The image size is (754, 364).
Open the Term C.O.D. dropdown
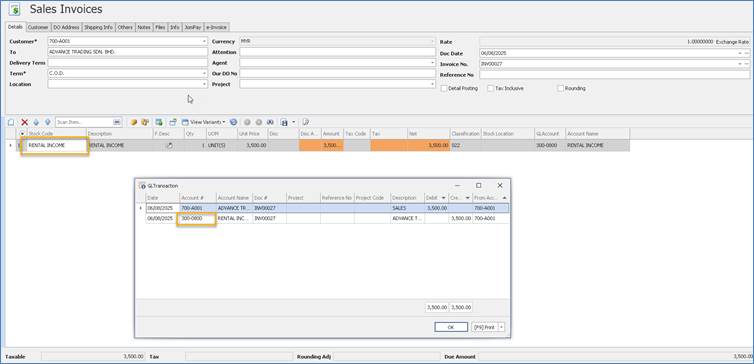coord(204,74)
